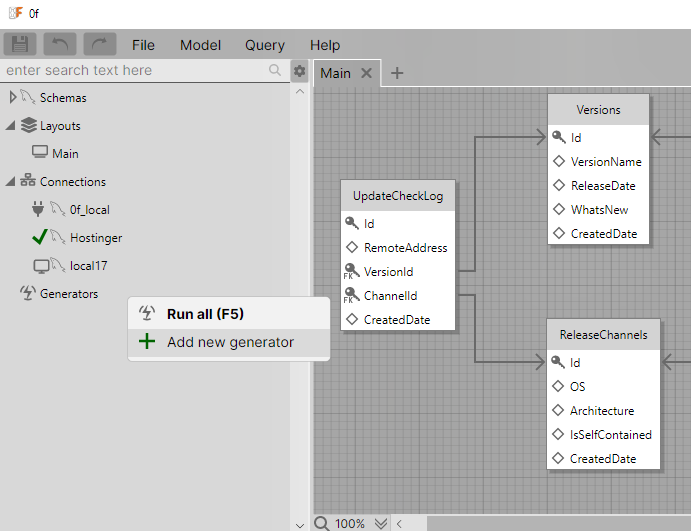This screenshot has height=531, width=691.
Task: Click the diamond icon beside RemoteAddress
Action: (352, 247)
